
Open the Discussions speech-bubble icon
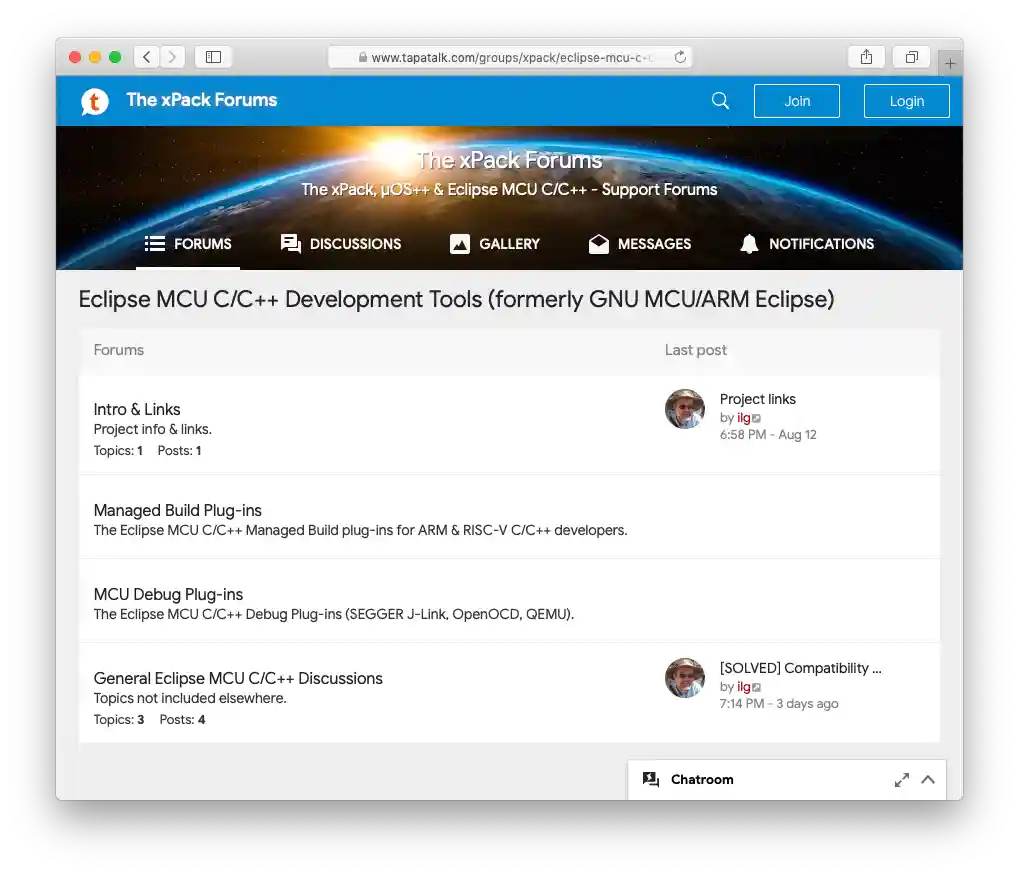pyautogui.click(x=289, y=243)
